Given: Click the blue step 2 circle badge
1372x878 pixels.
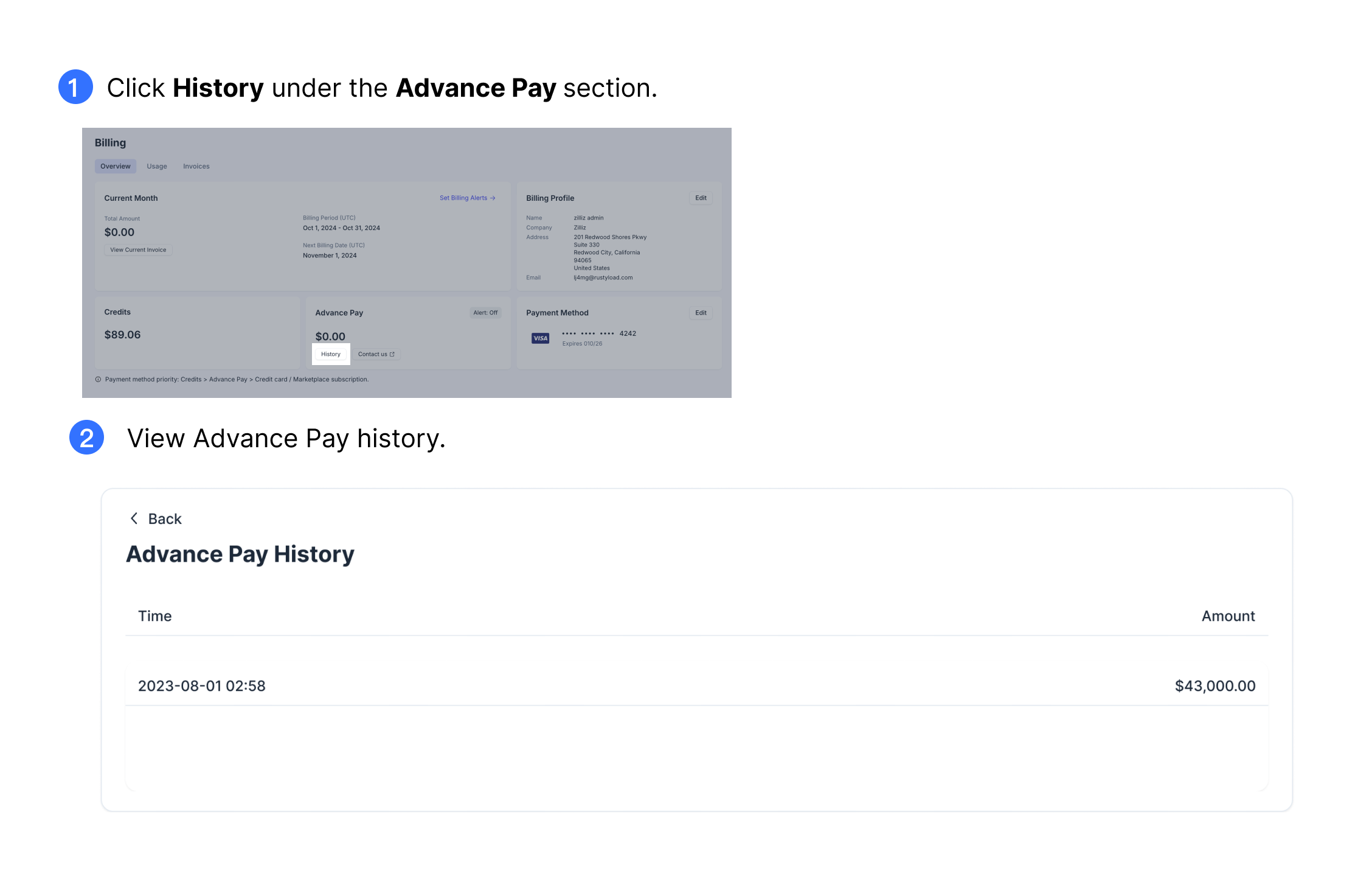Looking at the screenshot, I should click(x=86, y=437).
